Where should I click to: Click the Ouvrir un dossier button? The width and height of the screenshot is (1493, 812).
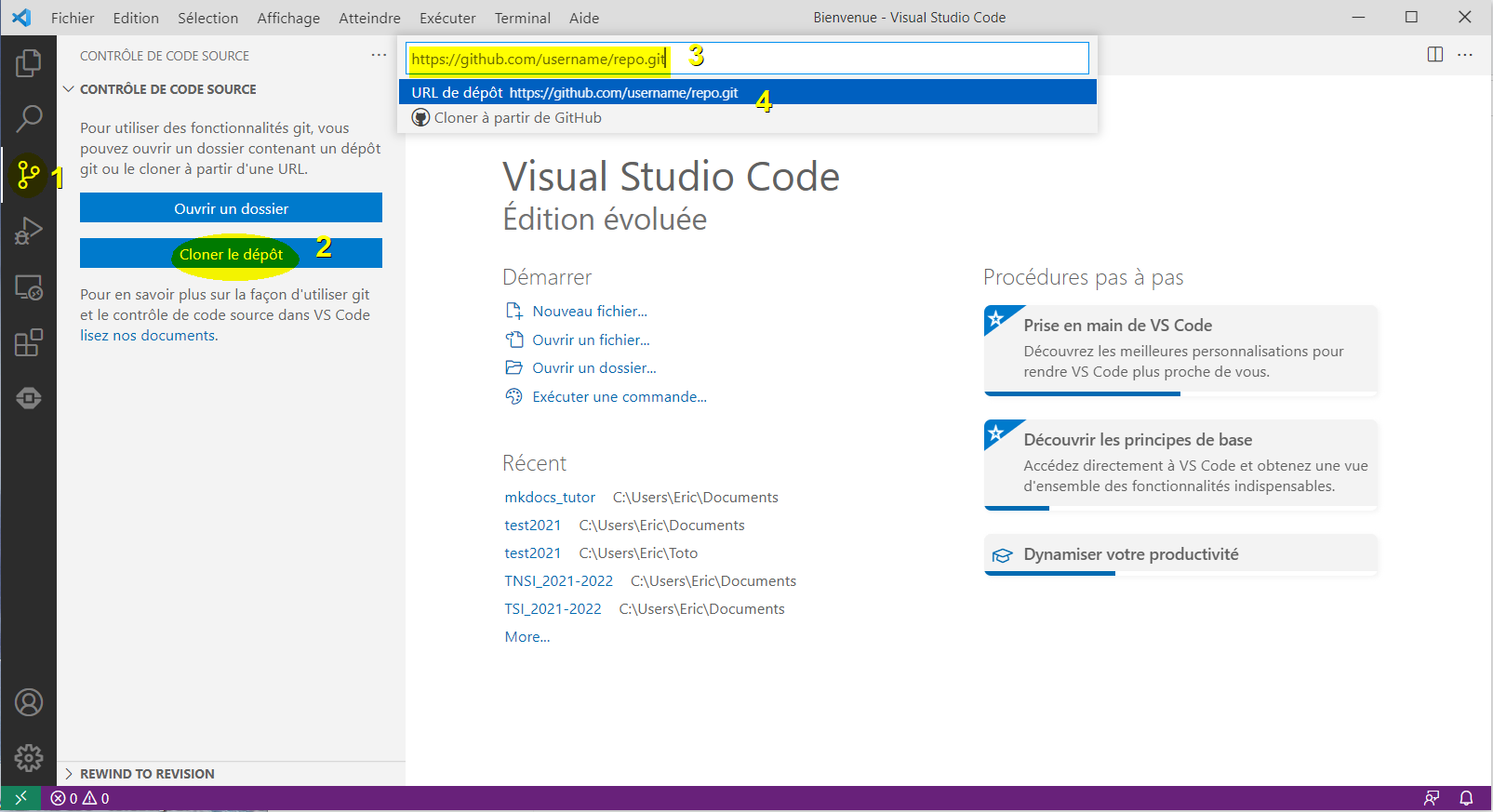pos(231,208)
